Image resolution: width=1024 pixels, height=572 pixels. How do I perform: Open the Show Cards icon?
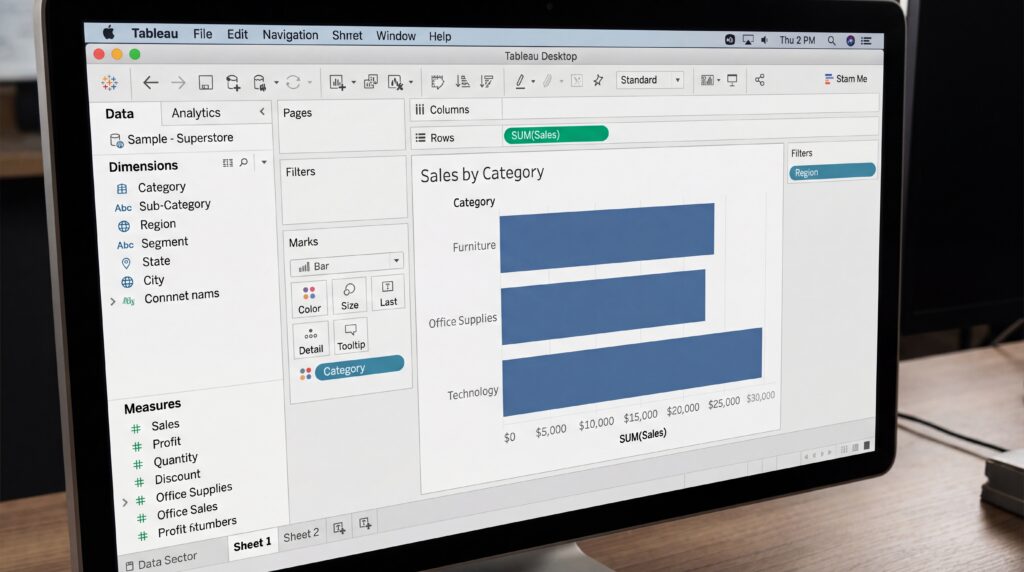coord(707,80)
